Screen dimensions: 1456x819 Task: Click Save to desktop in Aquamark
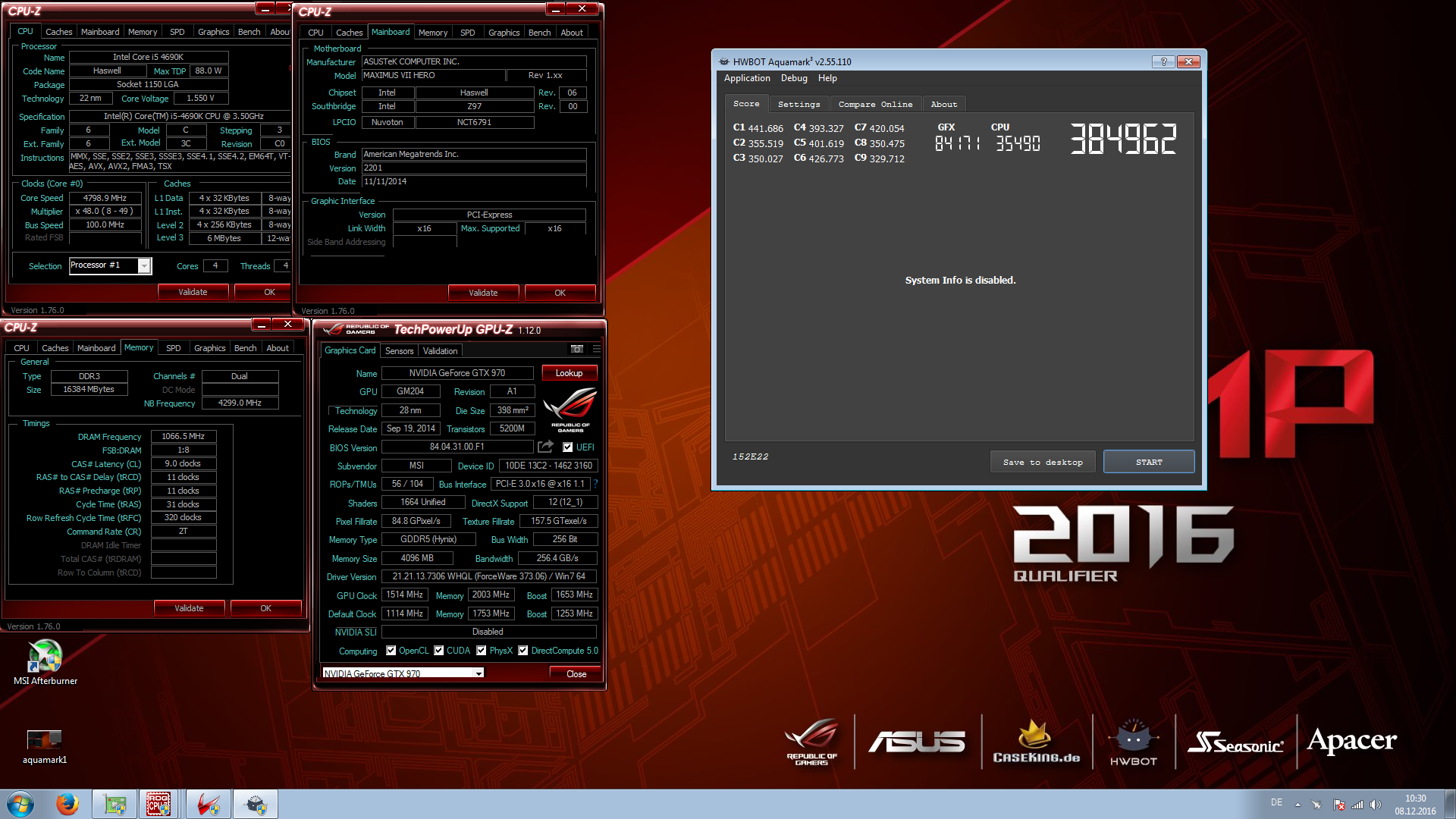(x=1043, y=462)
